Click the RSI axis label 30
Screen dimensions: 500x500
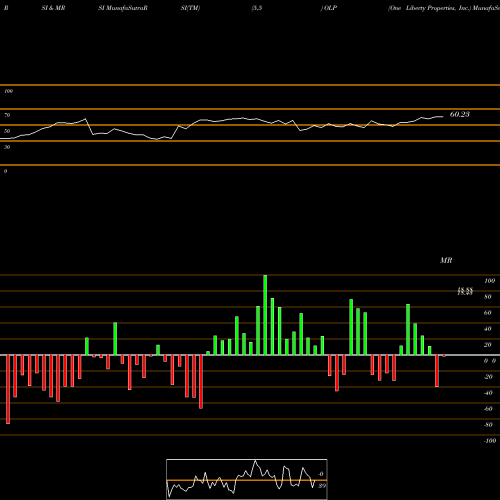pyautogui.click(x=7, y=147)
